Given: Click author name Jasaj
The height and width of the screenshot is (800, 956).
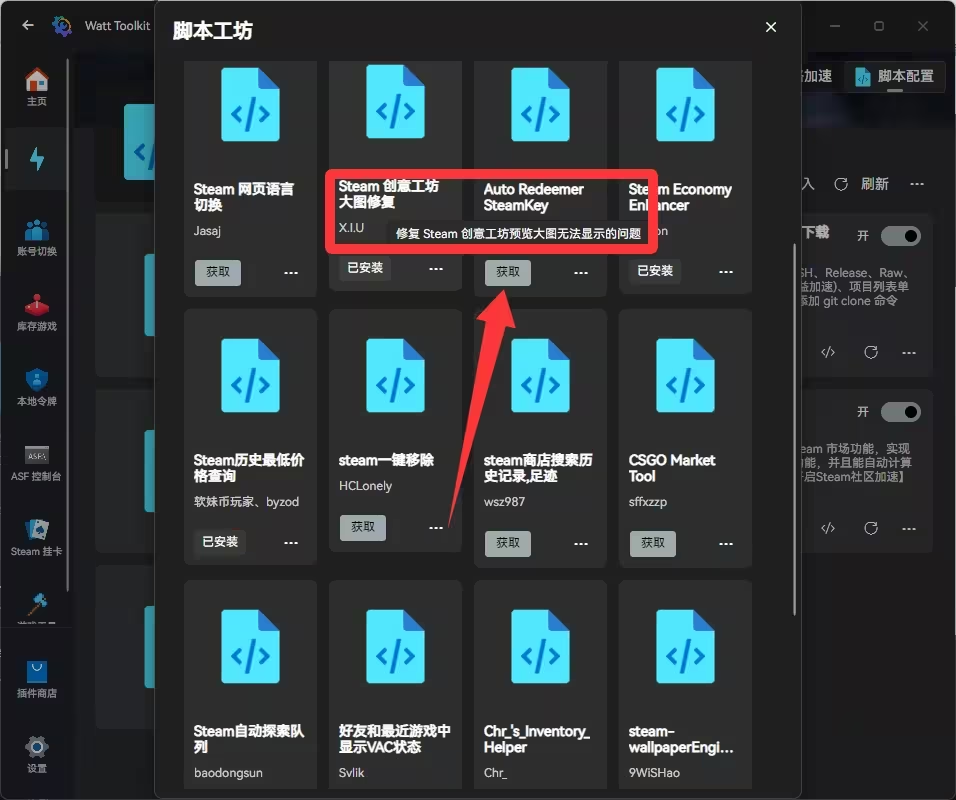Looking at the screenshot, I should (x=207, y=231).
